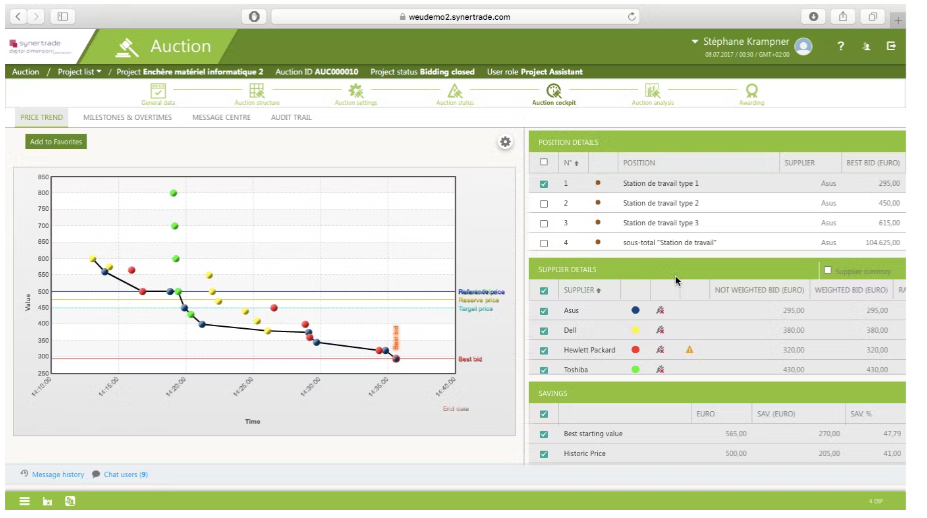This screenshot has width=927, height=518.
Task: Click the Add to Favorites button
Action: tap(57, 142)
